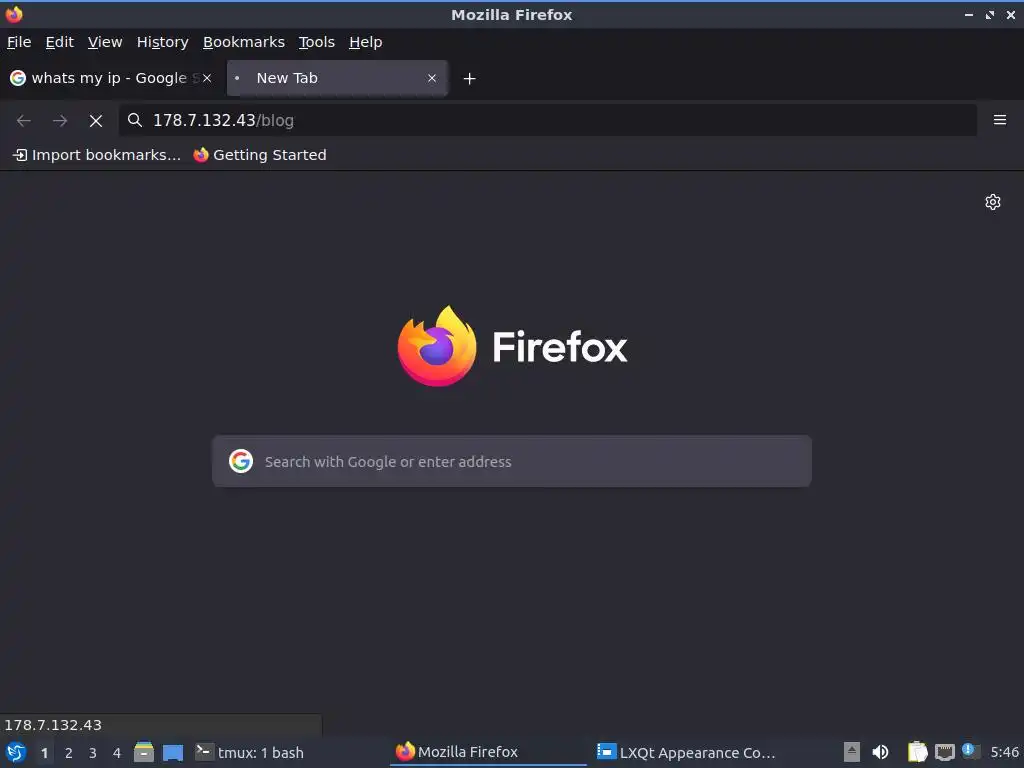Click Import bookmarks toolbar button

pyautogui.click(x=97, y=155)
